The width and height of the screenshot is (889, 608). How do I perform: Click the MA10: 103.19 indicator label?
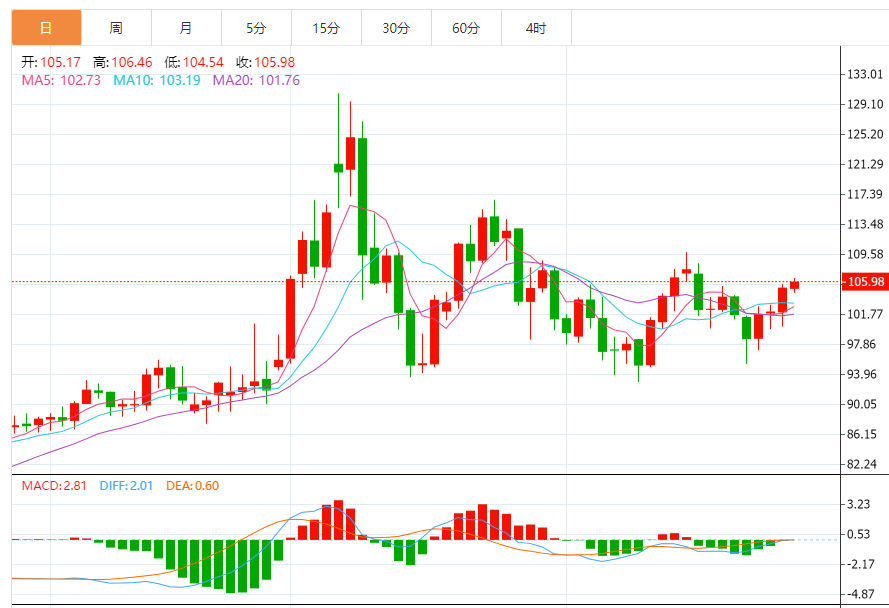point(157,81)
